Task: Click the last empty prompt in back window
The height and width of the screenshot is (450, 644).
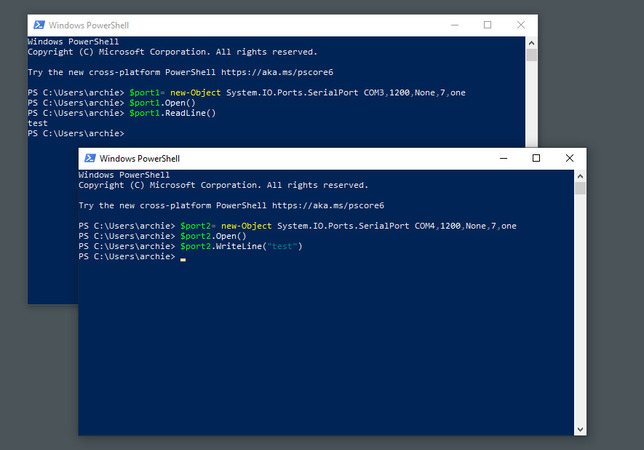Action: pyautogui.click(x=76, y=133)
